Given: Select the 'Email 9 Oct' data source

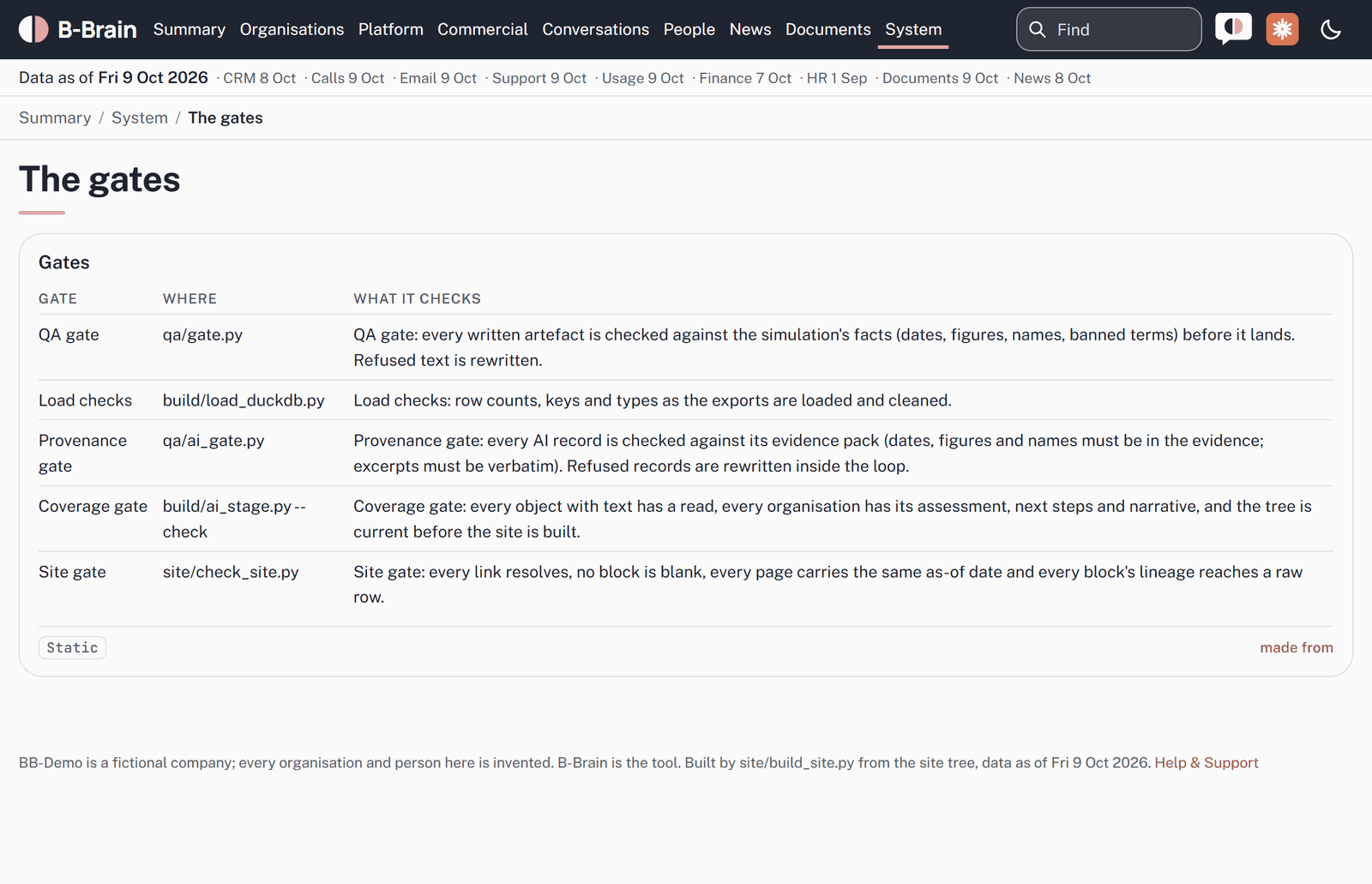Looking at the screenshot, I should 438,78.
